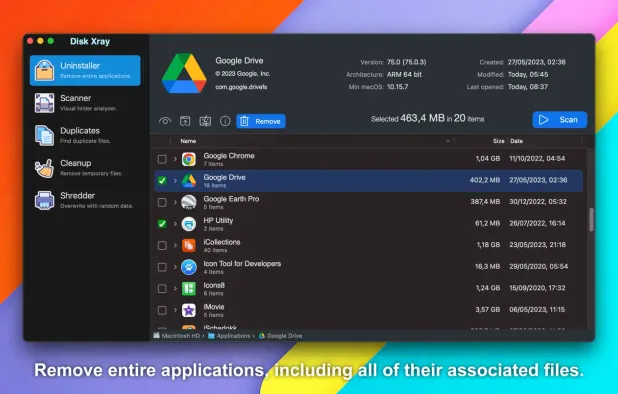Click the Icons8 green app icon

189,289
